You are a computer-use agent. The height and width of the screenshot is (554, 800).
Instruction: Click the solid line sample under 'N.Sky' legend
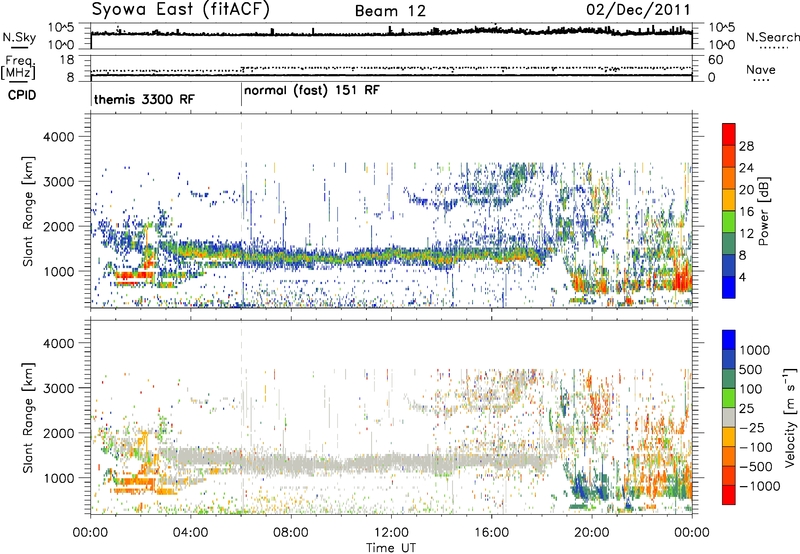(19, 47)
